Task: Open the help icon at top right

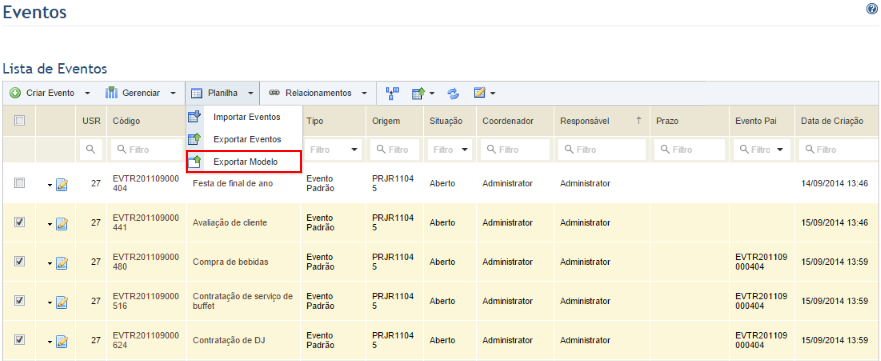Action: [x=871, y=10]
